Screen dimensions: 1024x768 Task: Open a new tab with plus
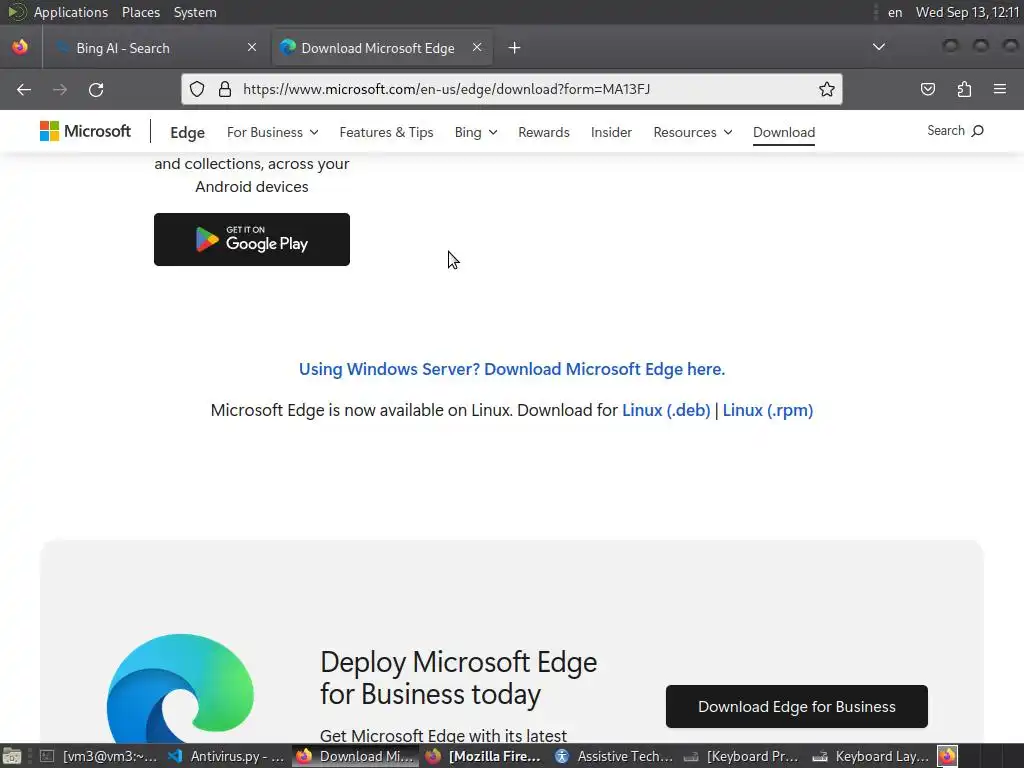pyautogui.click(x=515, y=48)
